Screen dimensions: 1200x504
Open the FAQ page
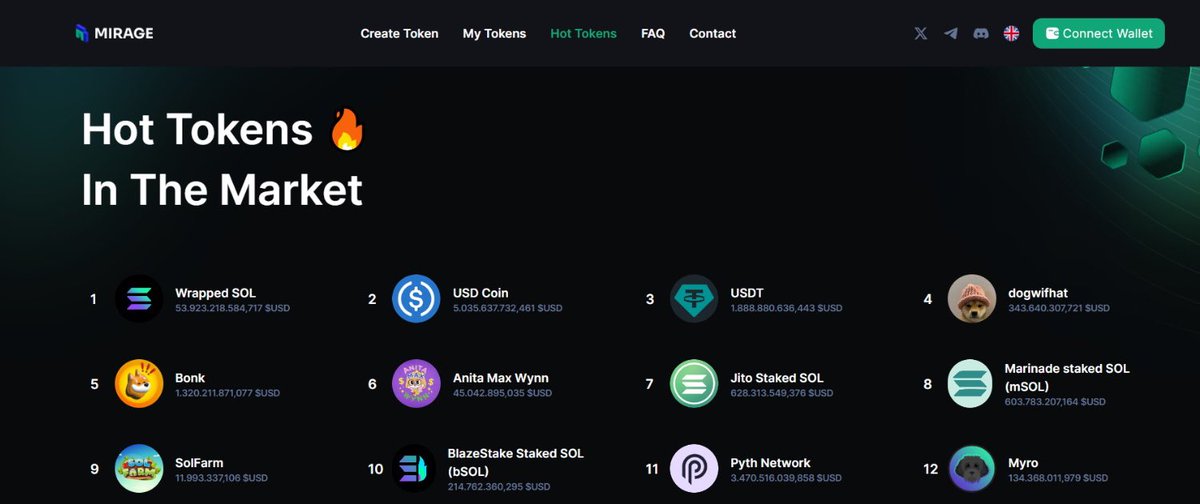pyautogui.click(x=653, y=33)
